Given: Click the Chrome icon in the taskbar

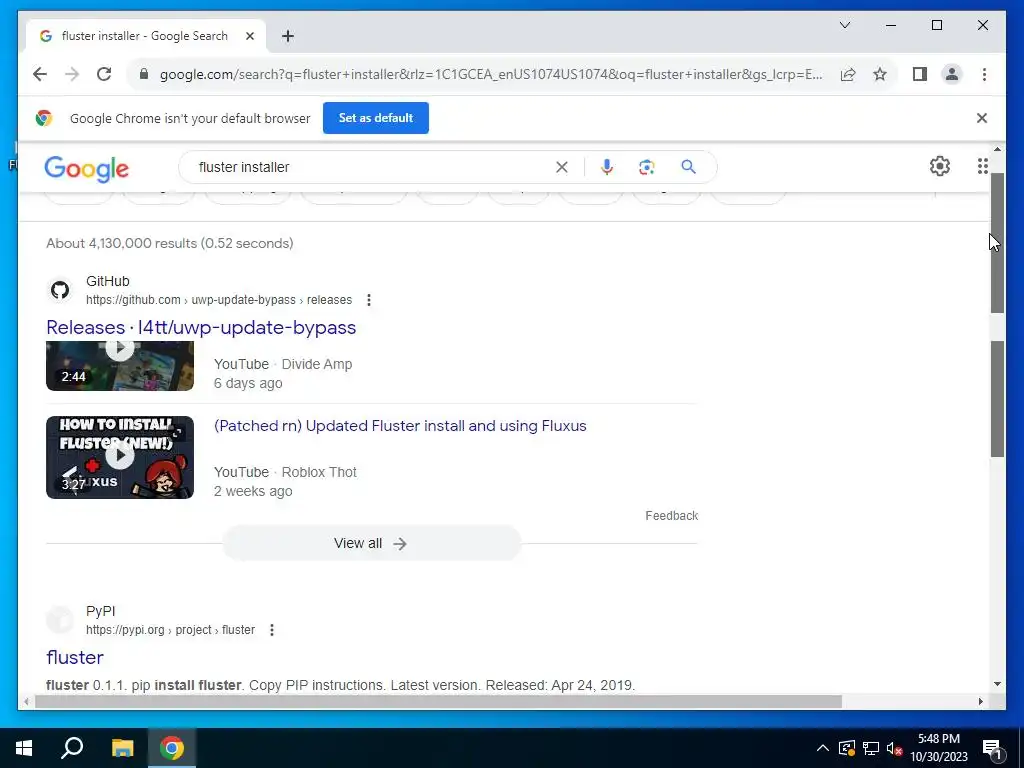Looking at the screenshot, I should click(172, 748).
